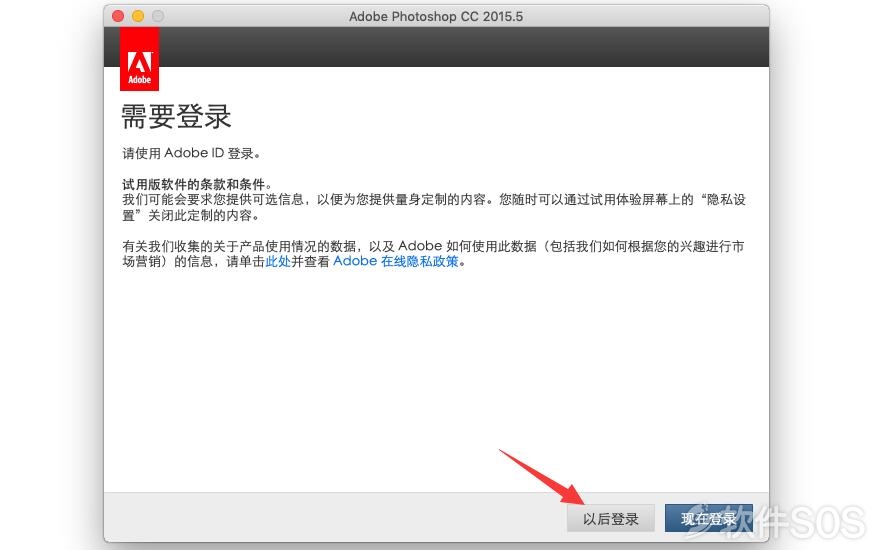Click the 以后登录 (Sign in later) button

click(x=610, y=519)
